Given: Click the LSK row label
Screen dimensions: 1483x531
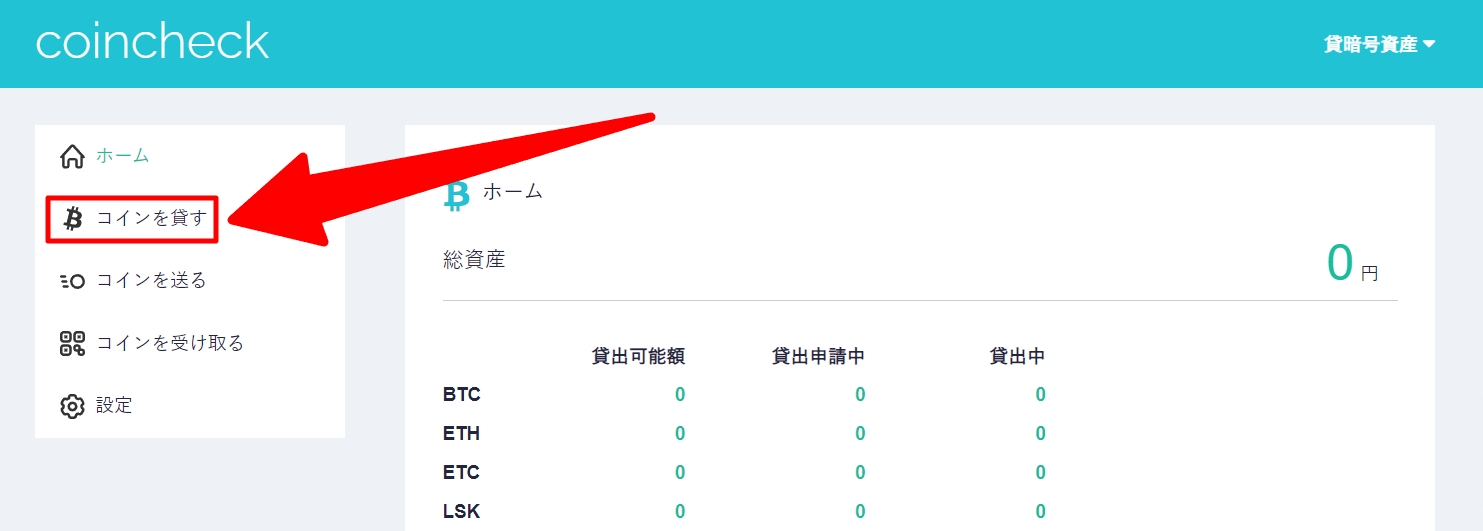Looking at the screenshot, I should pos(461,511).
